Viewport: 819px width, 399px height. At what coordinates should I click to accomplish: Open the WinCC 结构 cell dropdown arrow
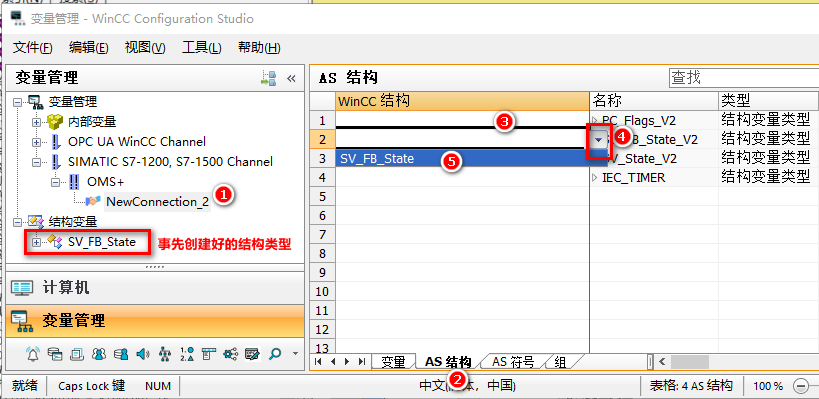(599, 139)
